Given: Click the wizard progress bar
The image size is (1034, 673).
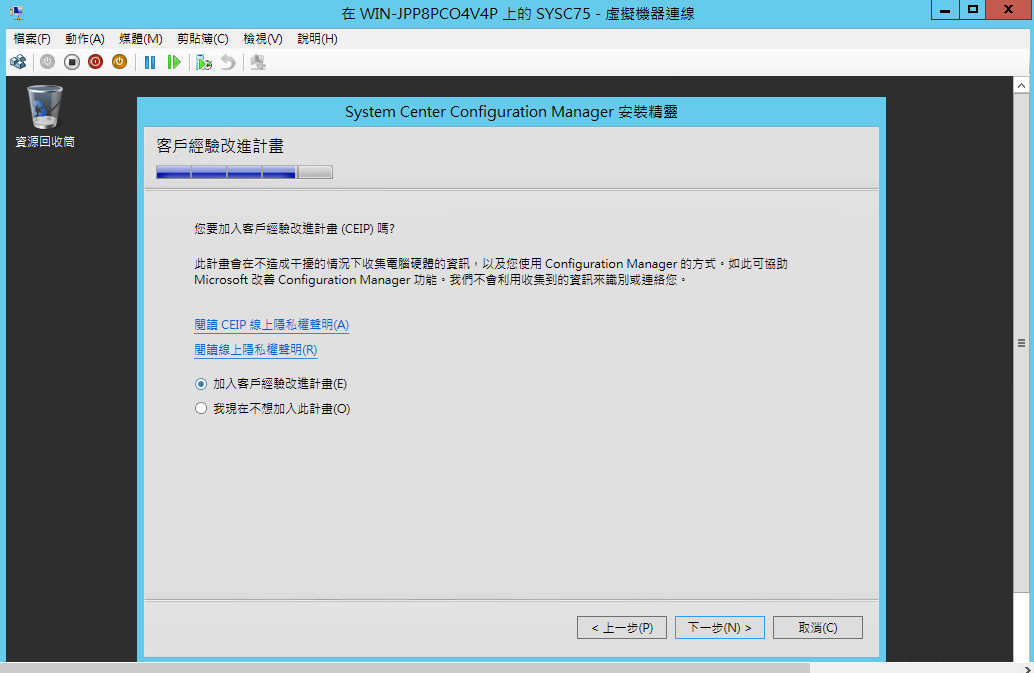Looking at the screenshot, I should coord(245,172).
